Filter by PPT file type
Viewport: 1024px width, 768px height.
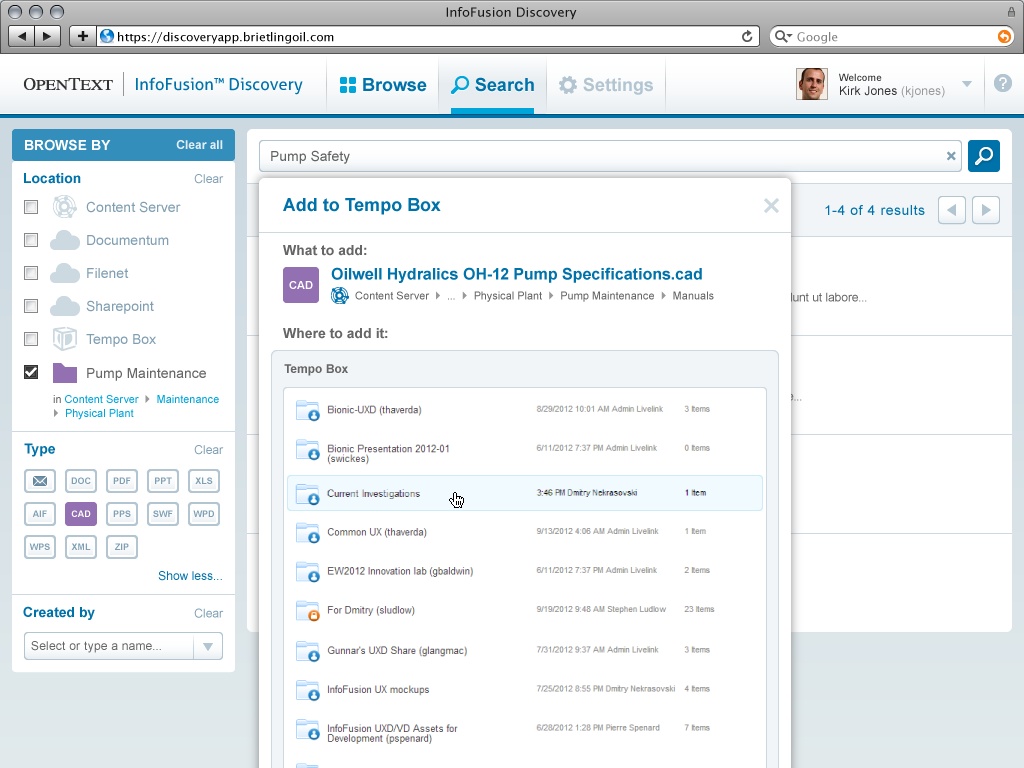[163, 481]
